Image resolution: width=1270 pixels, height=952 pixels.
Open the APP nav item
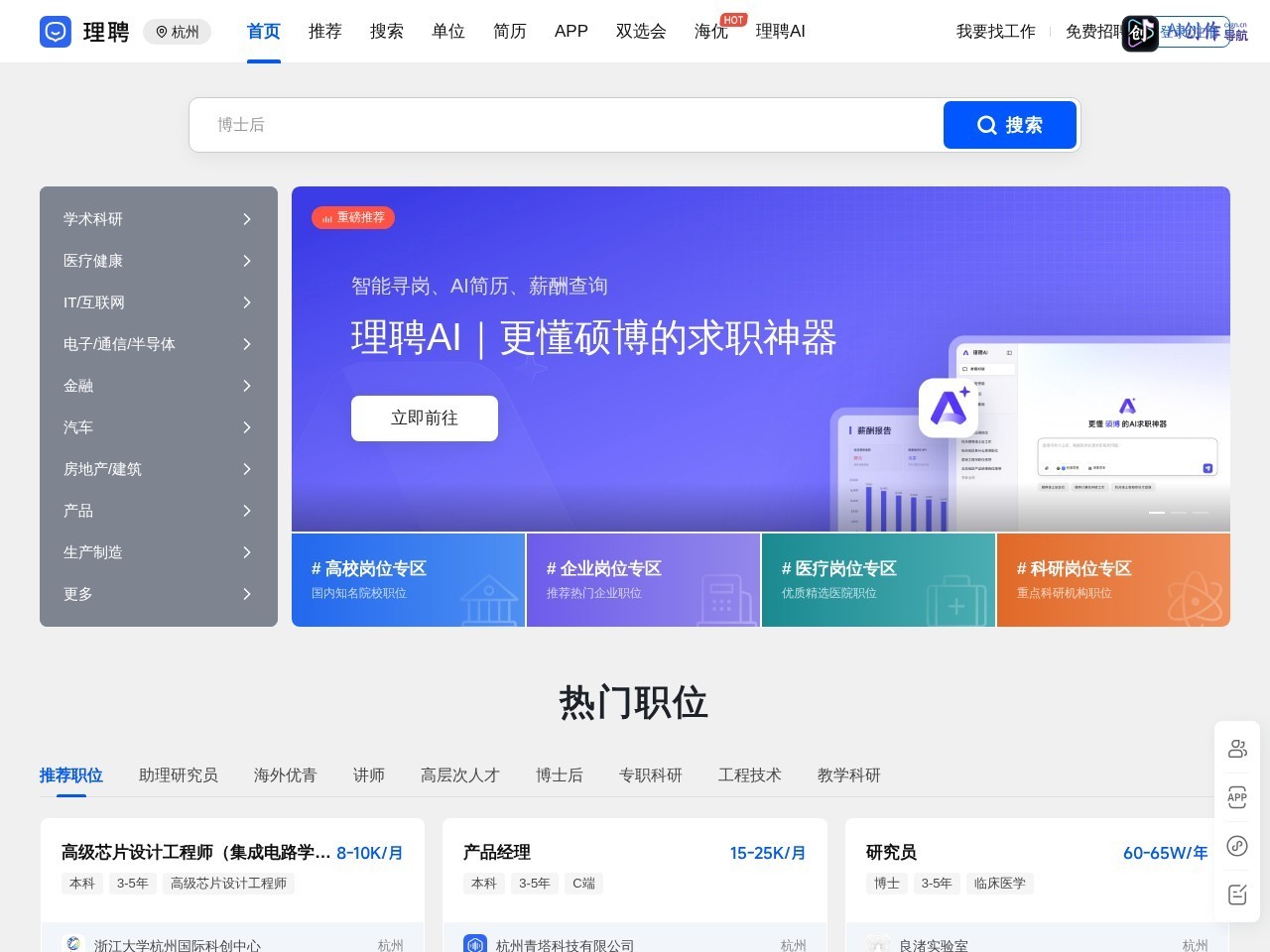click(571, 32)
